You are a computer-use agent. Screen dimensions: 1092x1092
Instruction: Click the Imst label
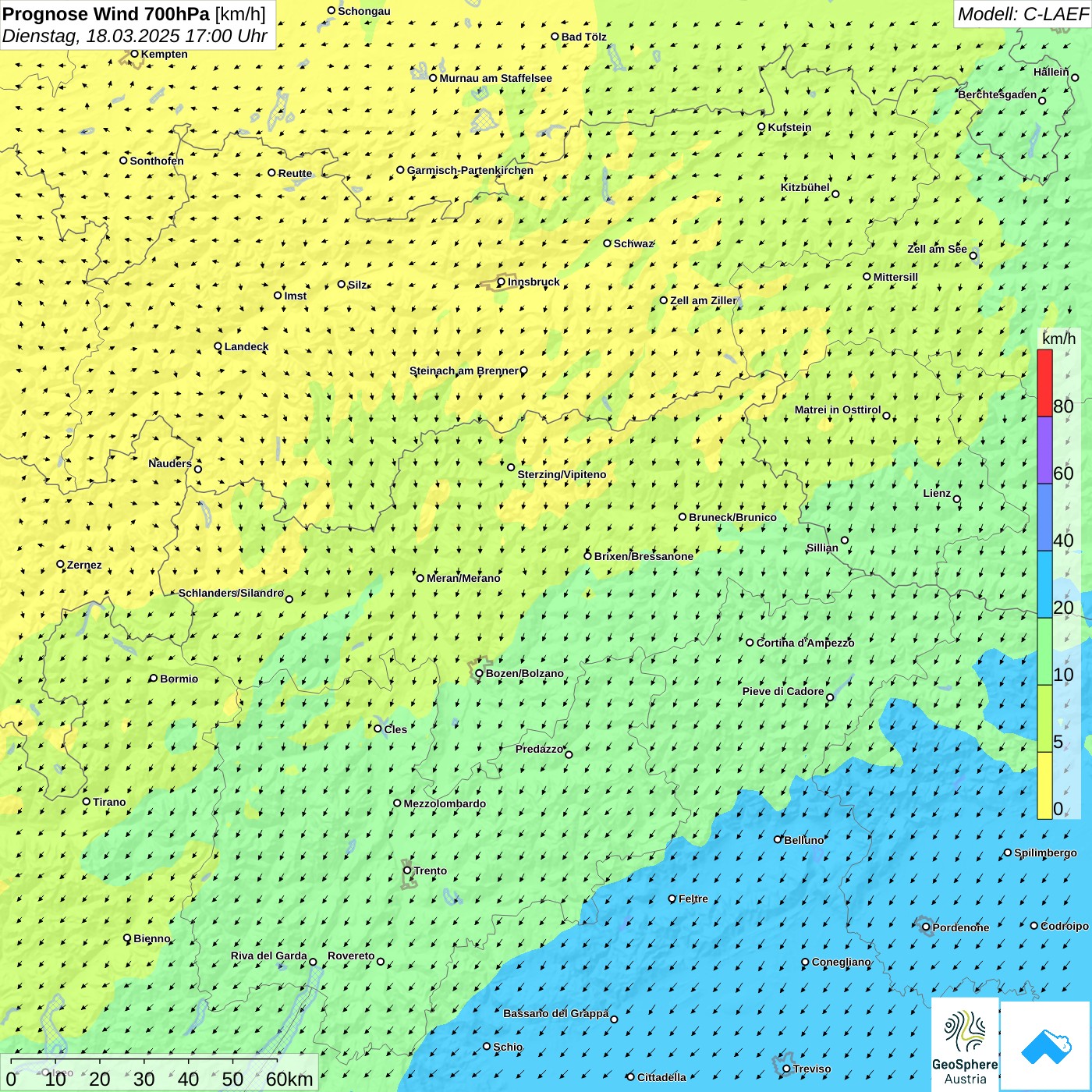[x=296, y=296]
